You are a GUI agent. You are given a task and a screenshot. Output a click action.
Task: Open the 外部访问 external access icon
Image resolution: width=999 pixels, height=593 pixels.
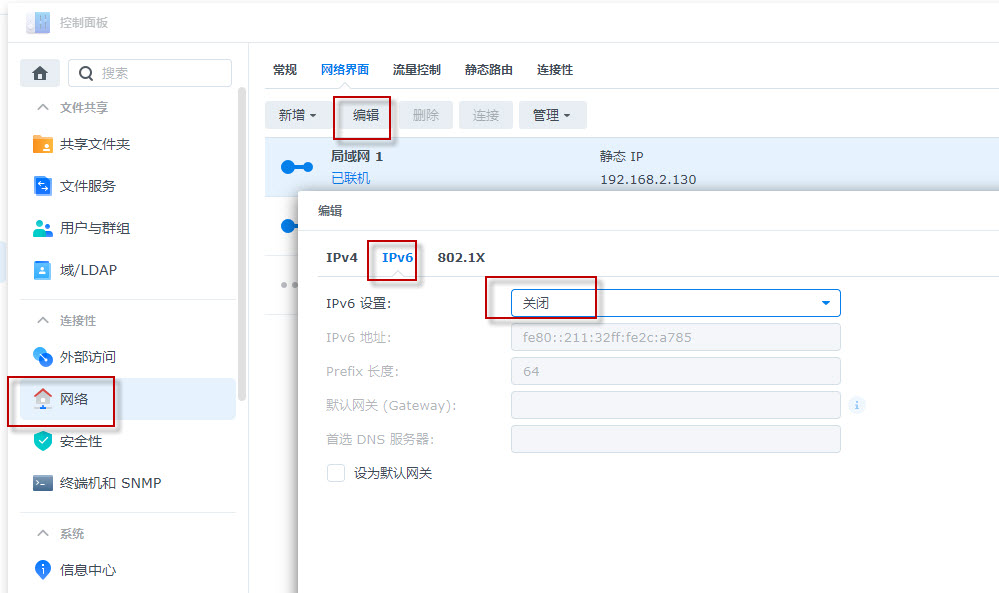[x=43, y=357]
